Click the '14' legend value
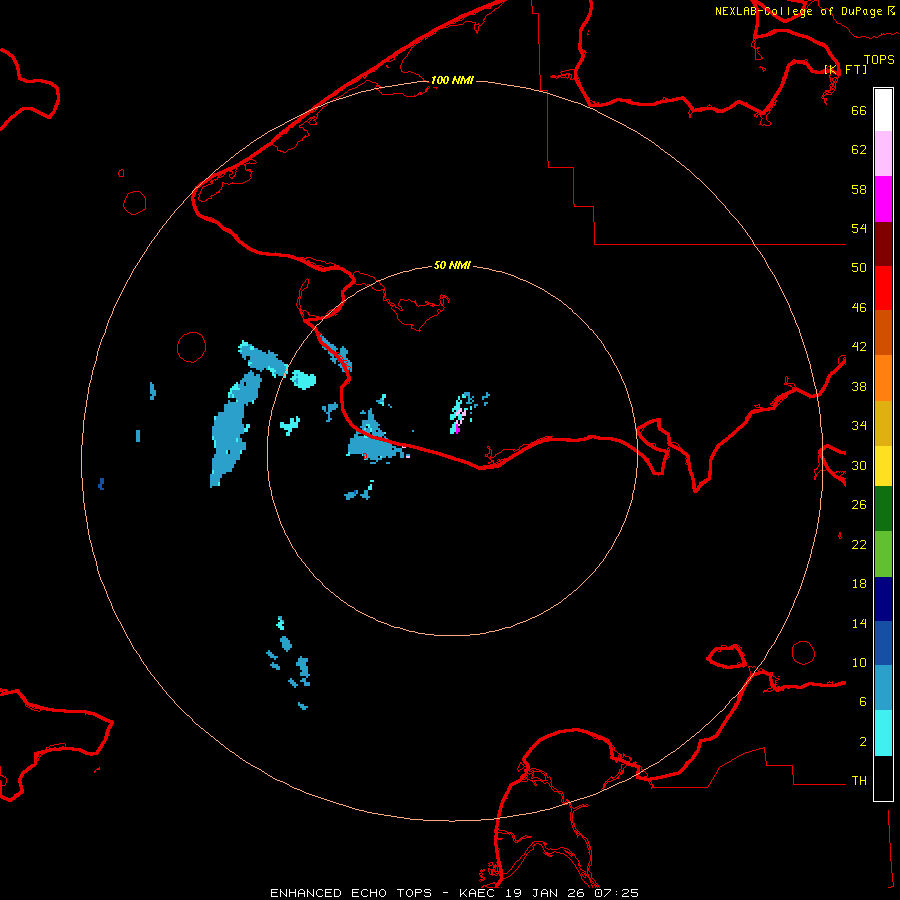This screenshot has width=900, height=900. point(859,623)
